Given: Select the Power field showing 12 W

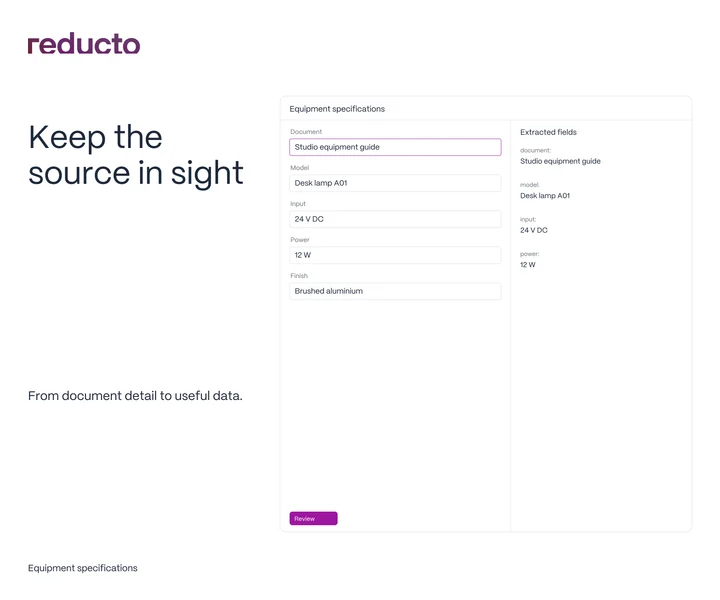Looking at the screenshot, I should 395,255.
